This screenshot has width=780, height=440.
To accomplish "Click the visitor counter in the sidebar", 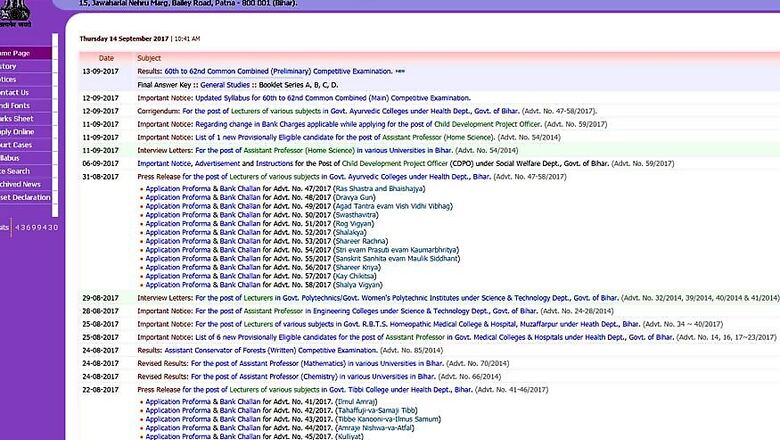I will click(x=30, y=227).
